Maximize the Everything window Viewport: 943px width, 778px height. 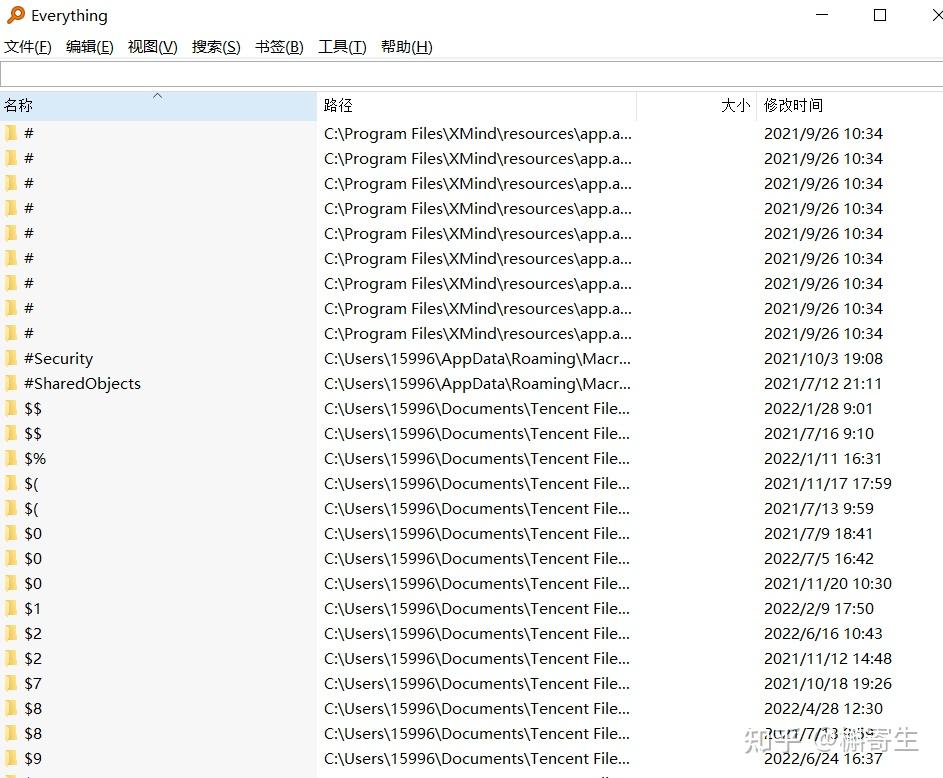coord(880,14)
